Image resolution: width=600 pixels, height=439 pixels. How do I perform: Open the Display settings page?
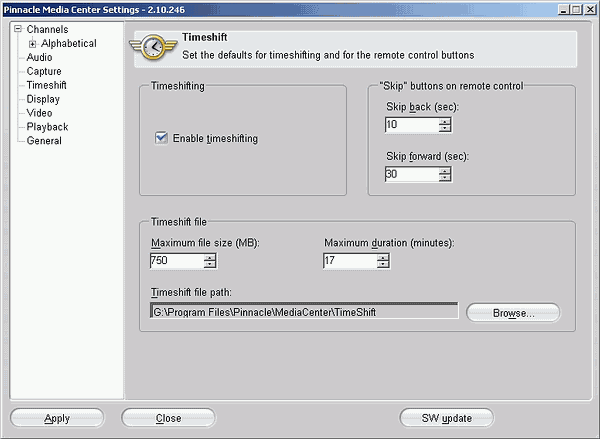(43, 99)
